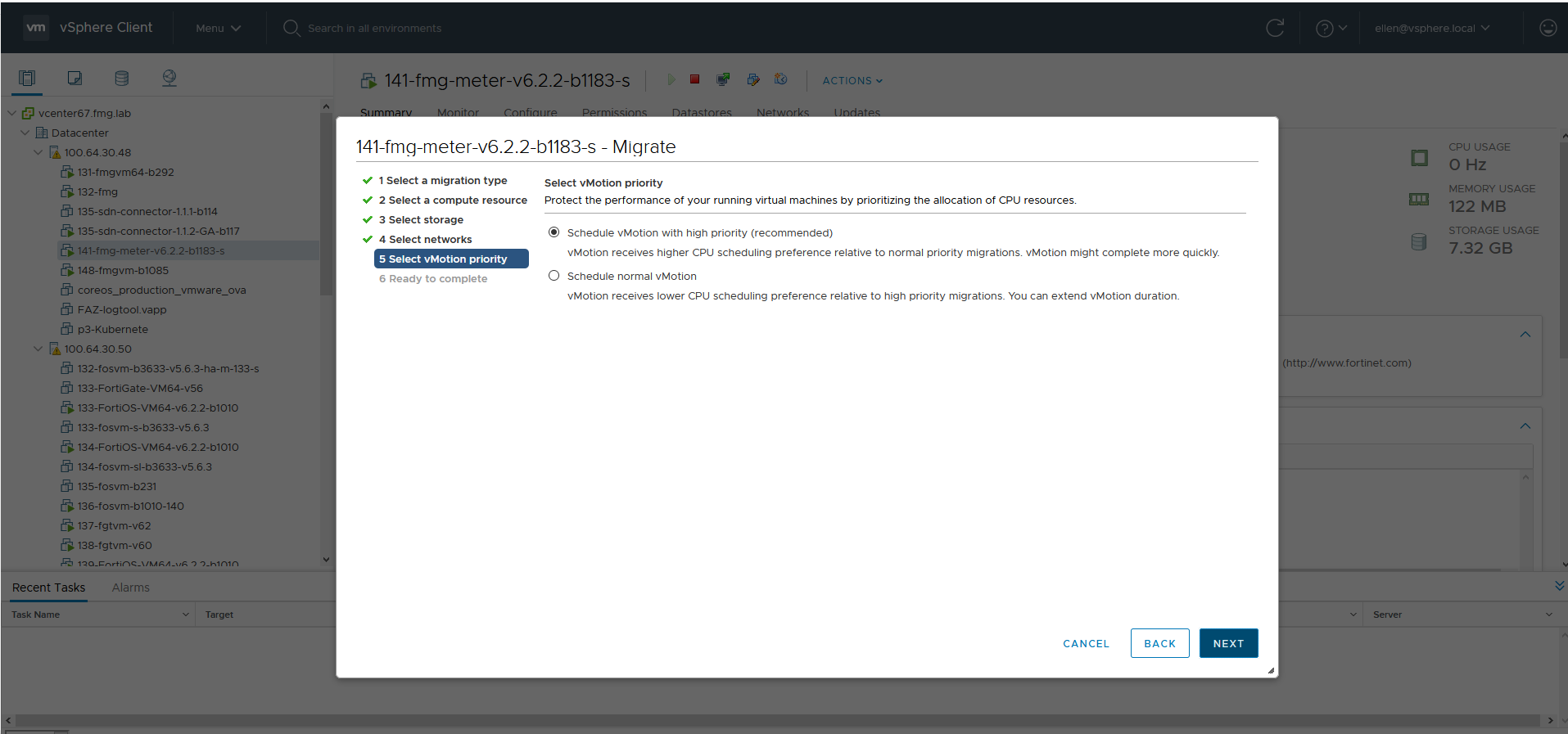
Task: Click the CPU usage chip icon
Action: (1419, 158)
